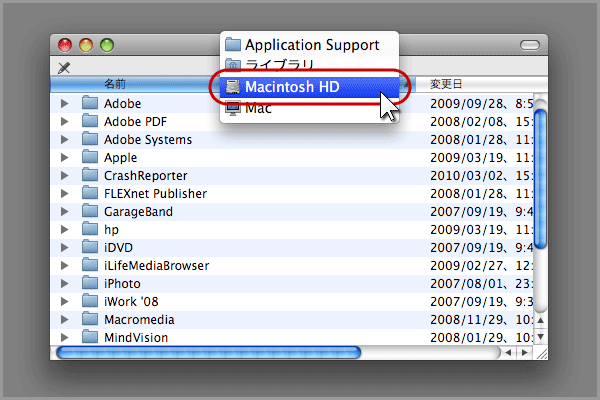This screenshot has width=600, height=400.
Task: Click the Macintosh HD drive icon
Action: click(x=233, y=87)
